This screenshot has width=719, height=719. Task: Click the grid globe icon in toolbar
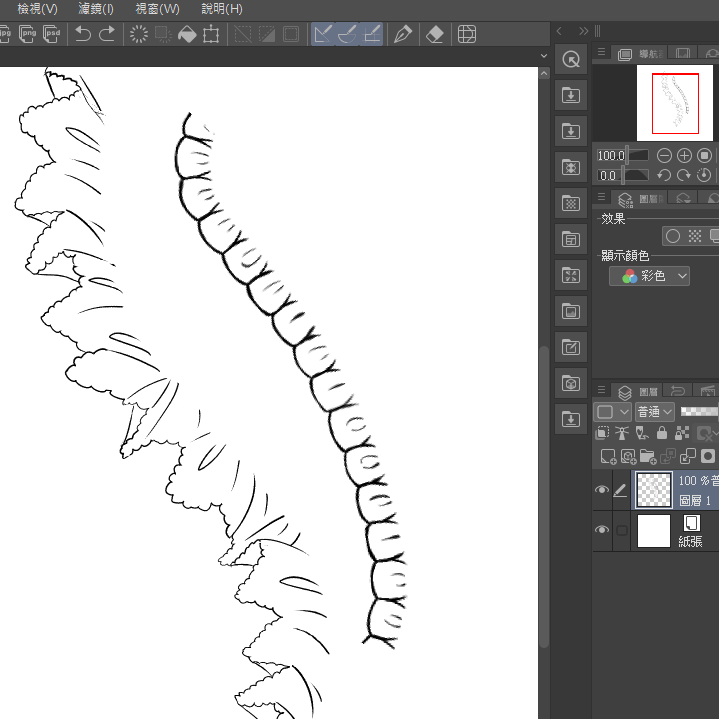tap(467, 34)
